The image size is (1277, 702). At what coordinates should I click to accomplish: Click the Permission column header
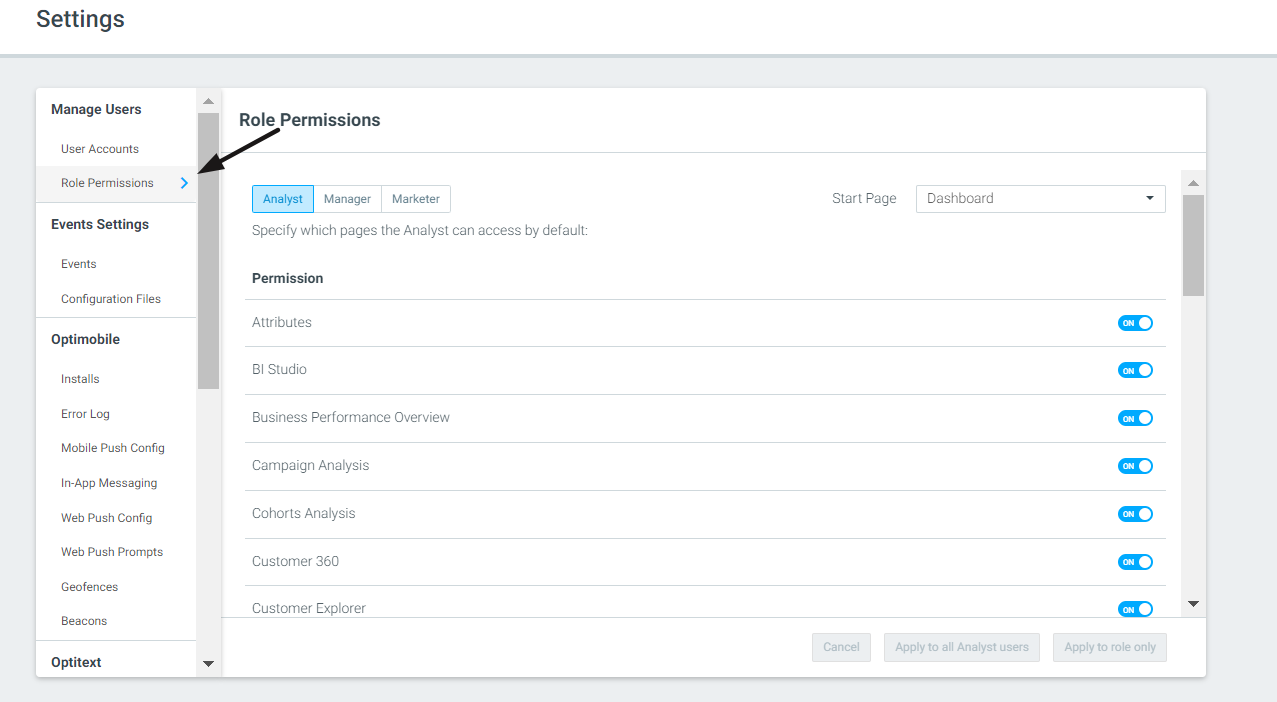tap(288, 278)
